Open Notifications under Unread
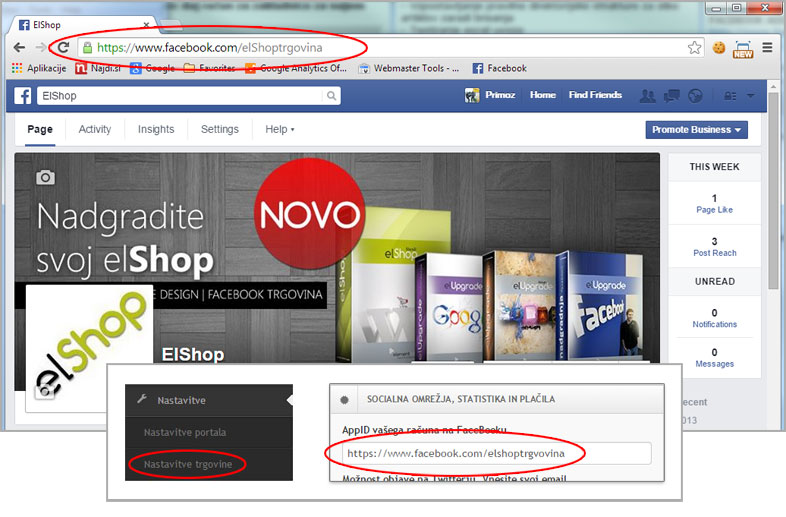Viewport: 786px width, 517px height. coord(715,318)
